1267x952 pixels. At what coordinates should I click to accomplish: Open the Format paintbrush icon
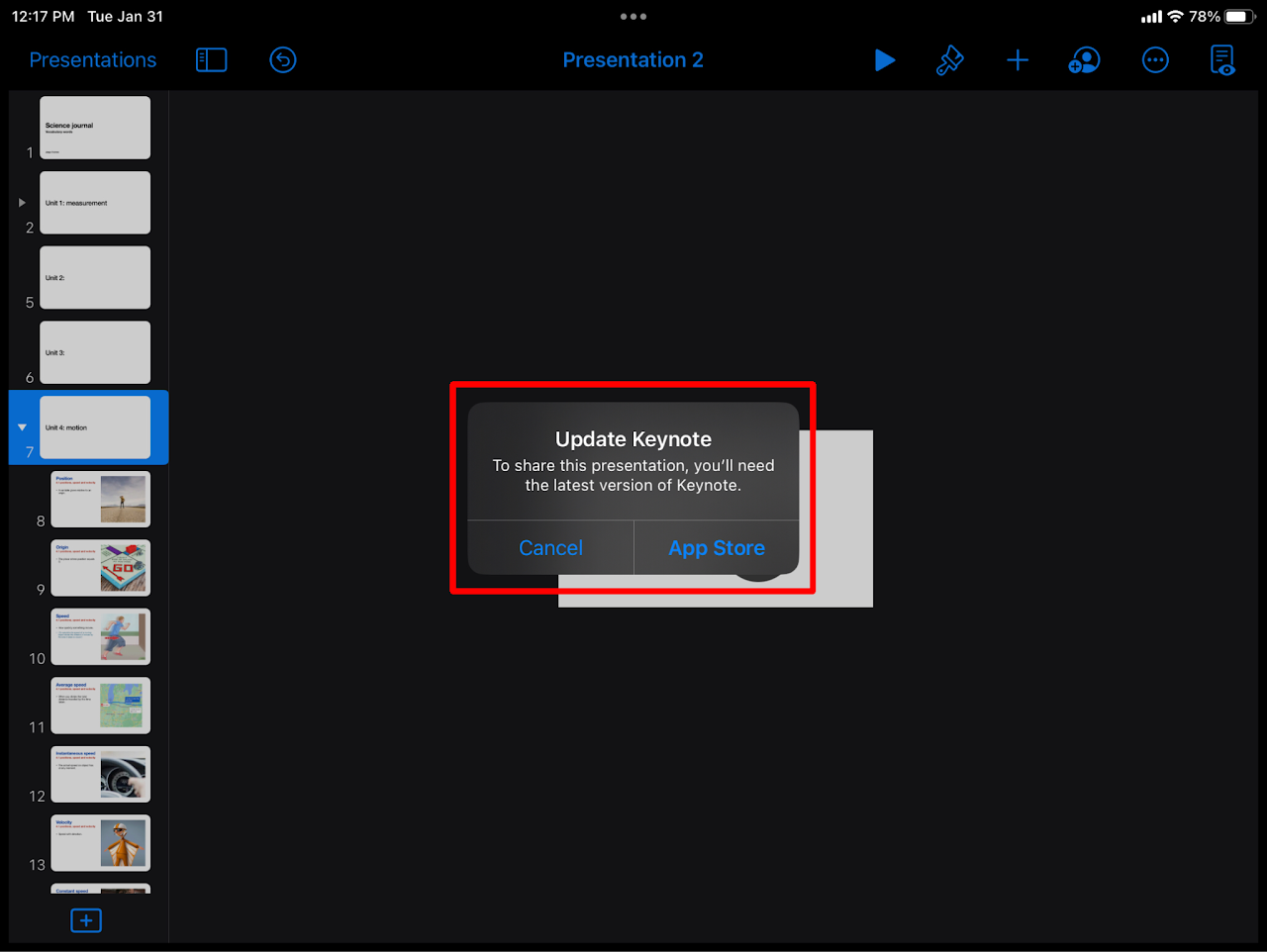tap(949, 60)
